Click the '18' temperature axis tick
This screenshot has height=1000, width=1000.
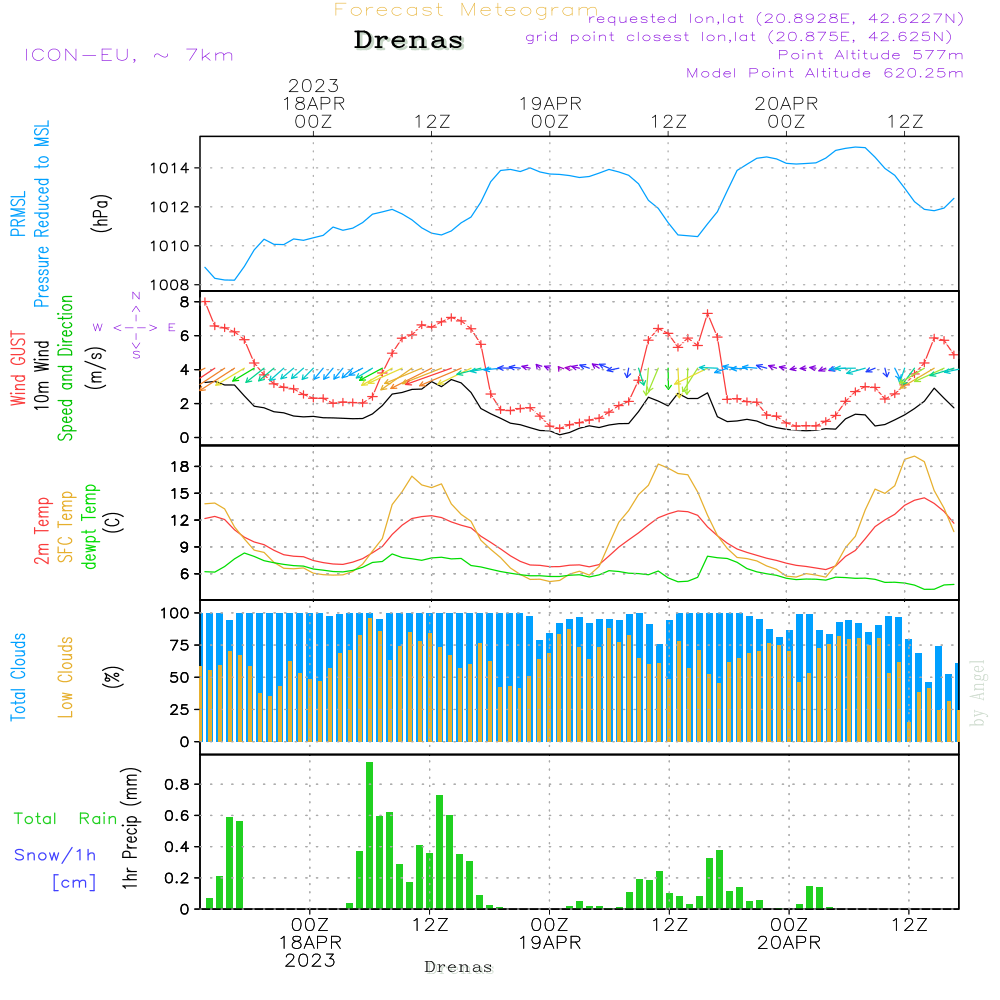[x=180, y=467]
